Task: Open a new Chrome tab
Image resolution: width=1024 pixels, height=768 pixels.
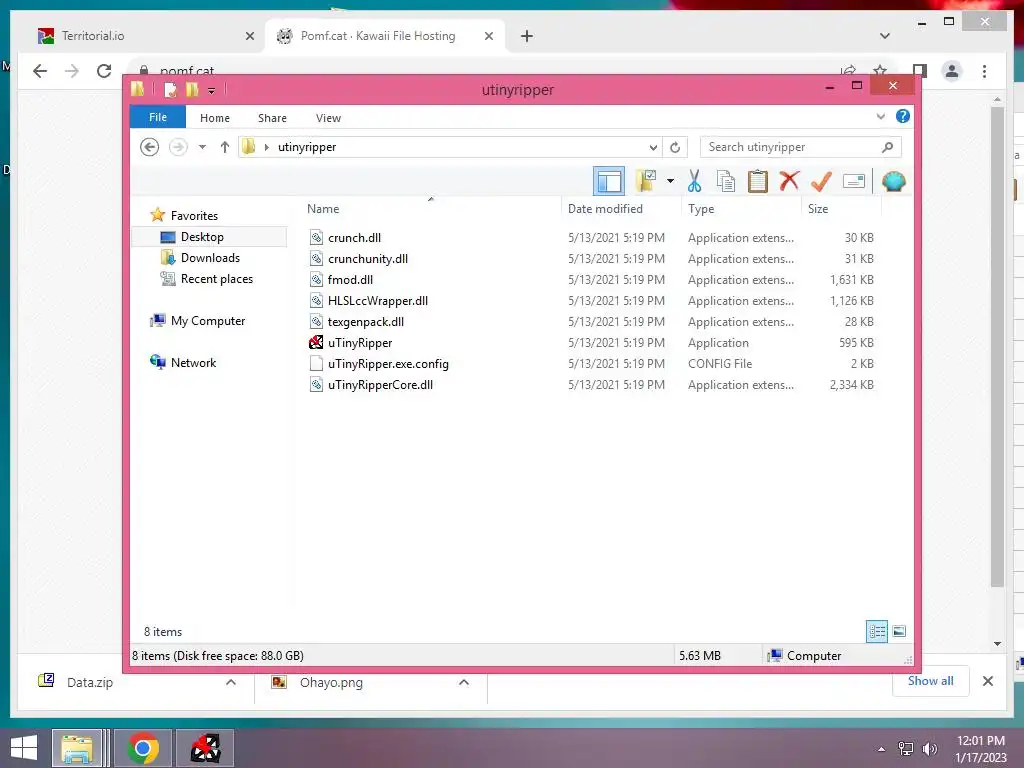Action: click(526, 36)
